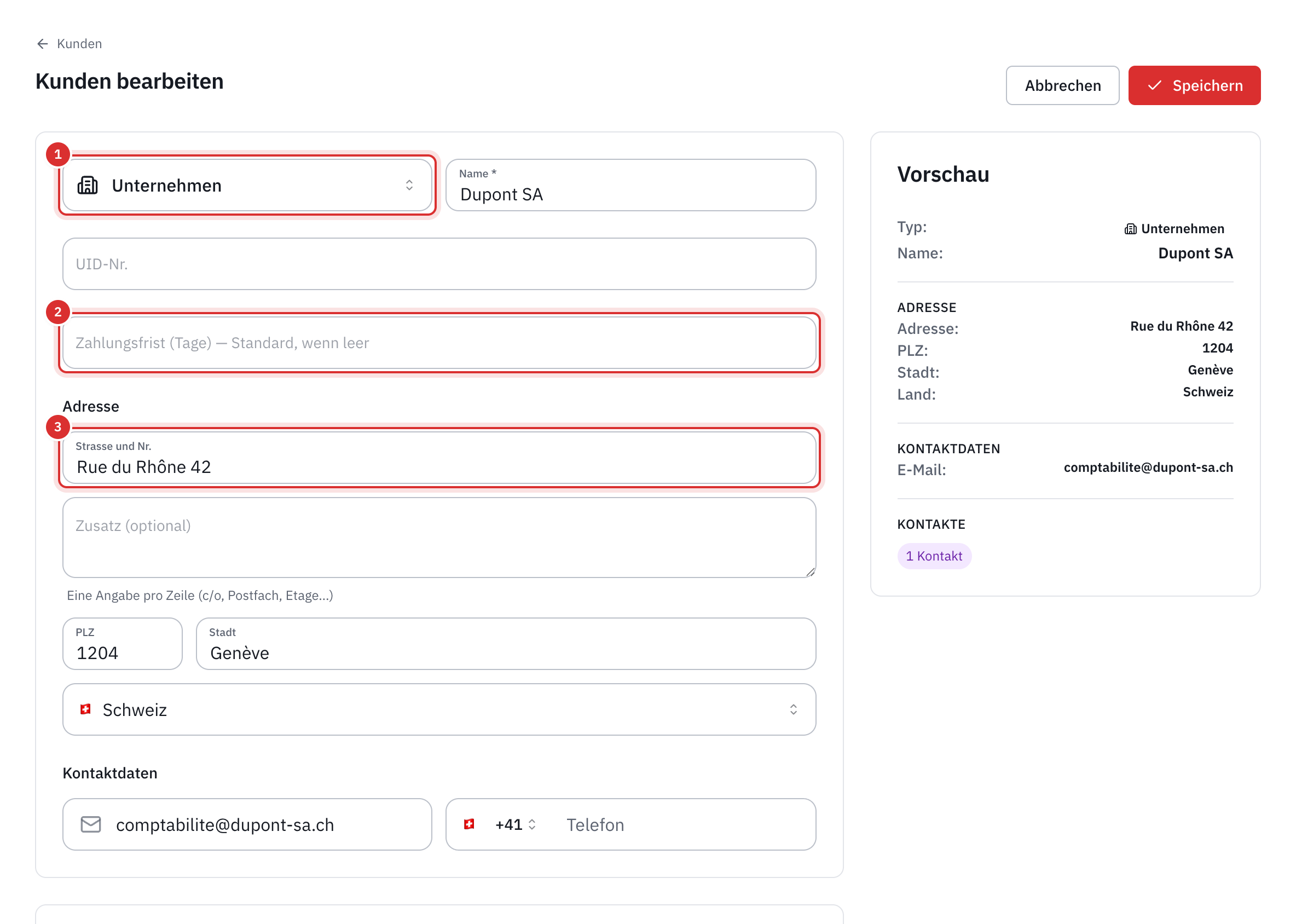The width and height of the screenshot is (1296, 924).
Task: Go back via the Kunden breadcrumb link
Action: [79, 44]
